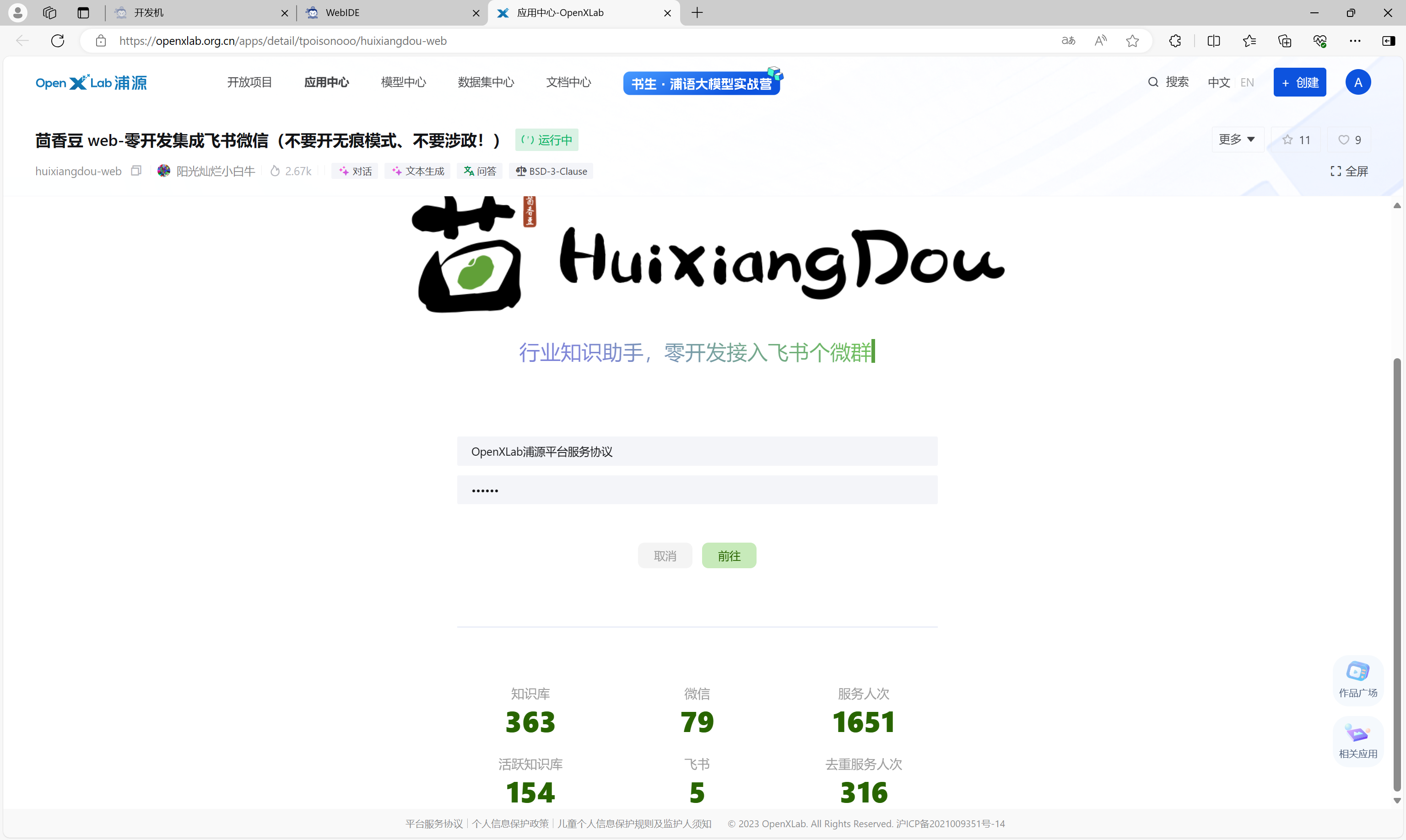Open the browser profile icon
This screenshot has width=1406, height=840.
[x=17, y=12]
